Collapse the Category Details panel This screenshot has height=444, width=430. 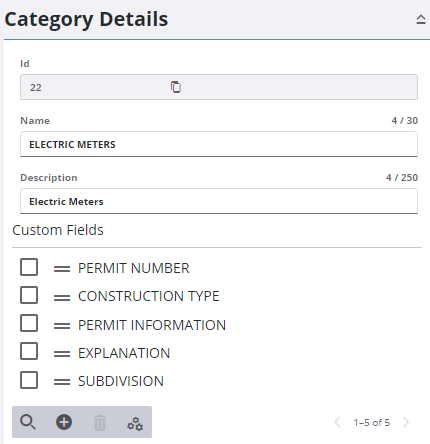(x=421, y=20)
